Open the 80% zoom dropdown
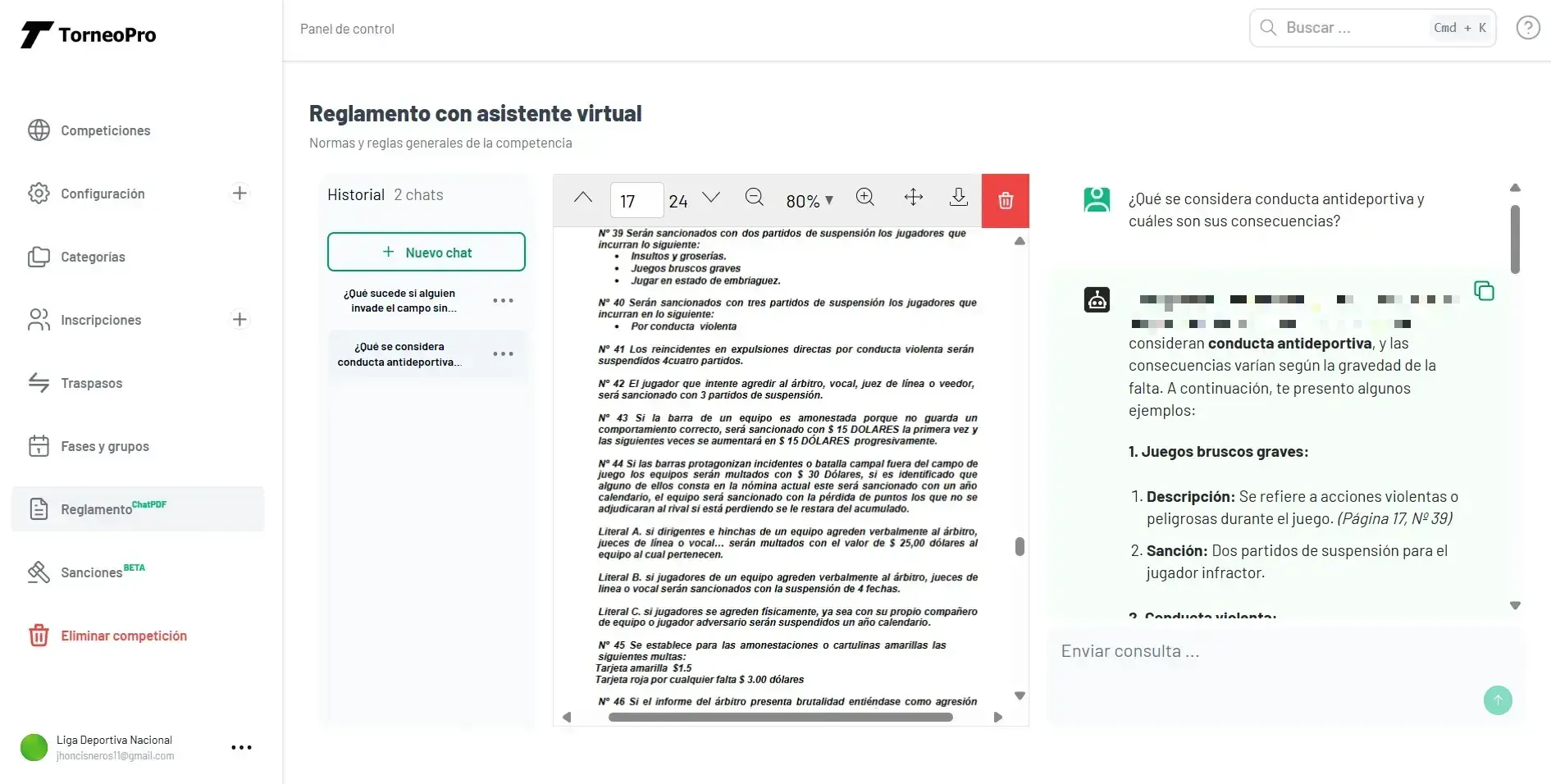1551x784 pixels. pos(810,201)
